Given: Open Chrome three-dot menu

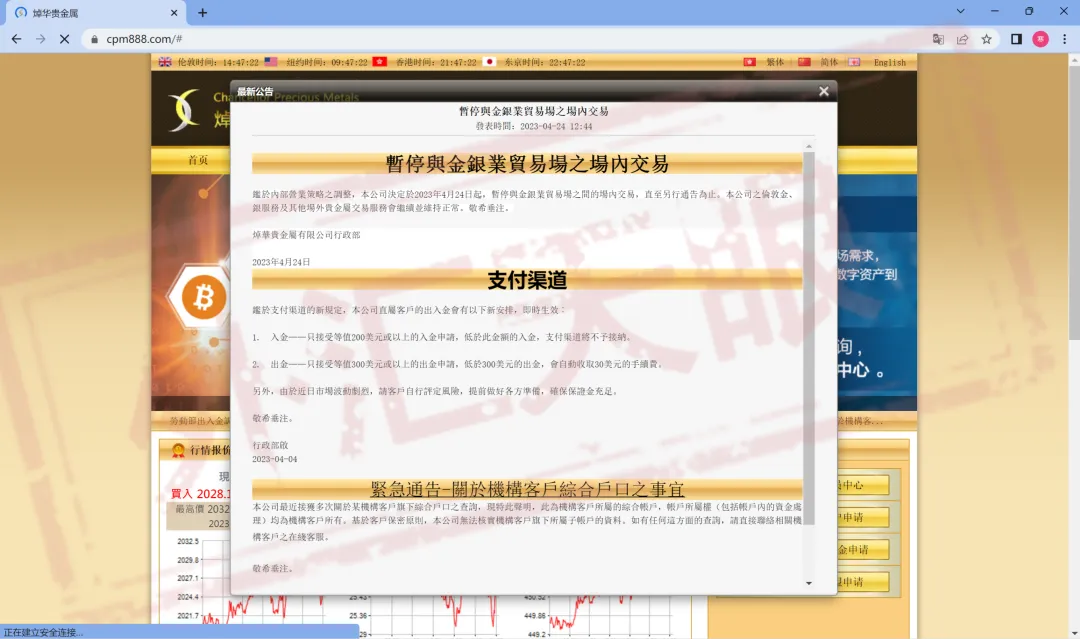Looking at the screenshot, I should click(x=1064, y=39).
